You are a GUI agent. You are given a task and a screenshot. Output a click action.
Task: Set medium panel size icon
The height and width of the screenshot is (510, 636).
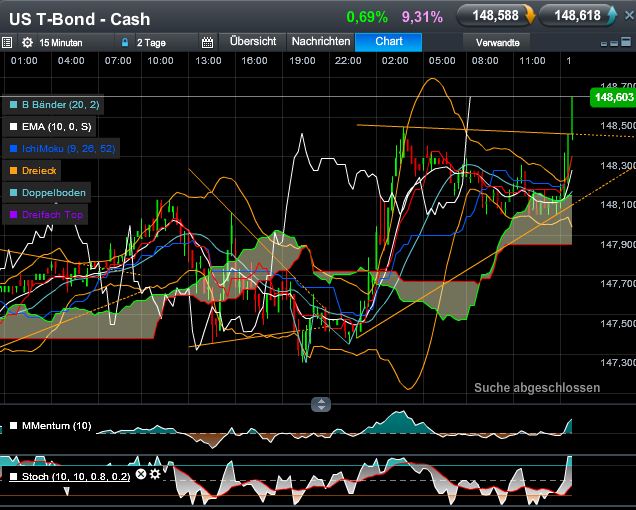click(614, 43)
